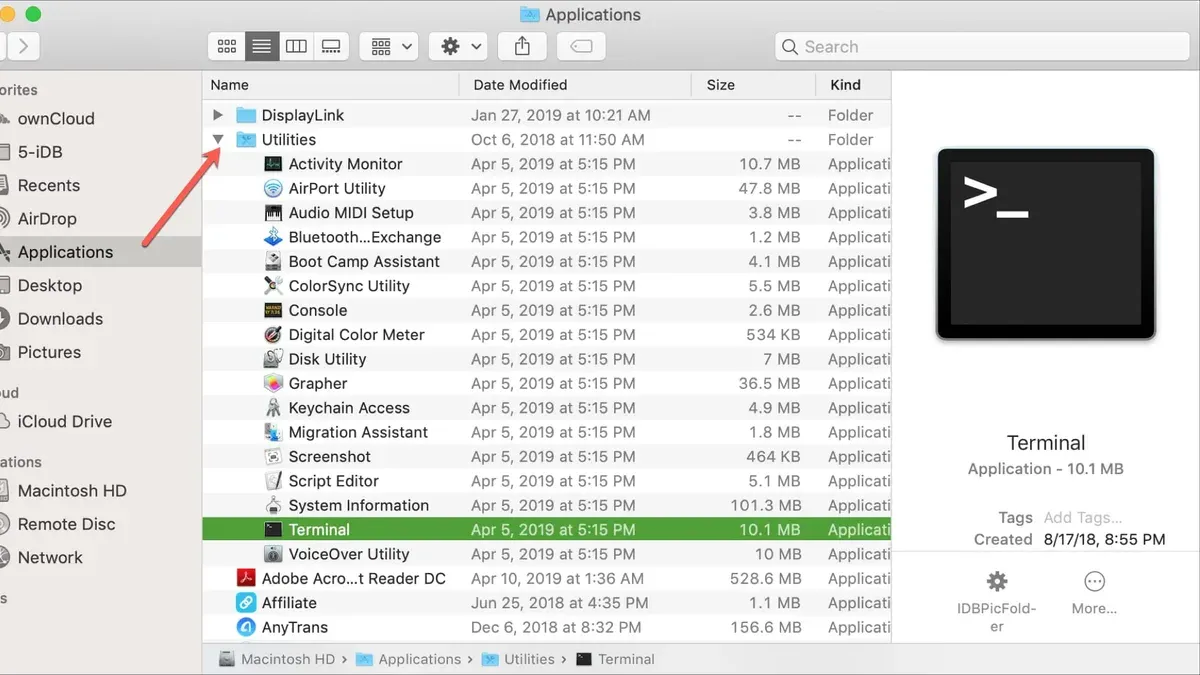Select the AirPort Utility icon
Screen dimensions: 1200x675
[x=273, y=188]
